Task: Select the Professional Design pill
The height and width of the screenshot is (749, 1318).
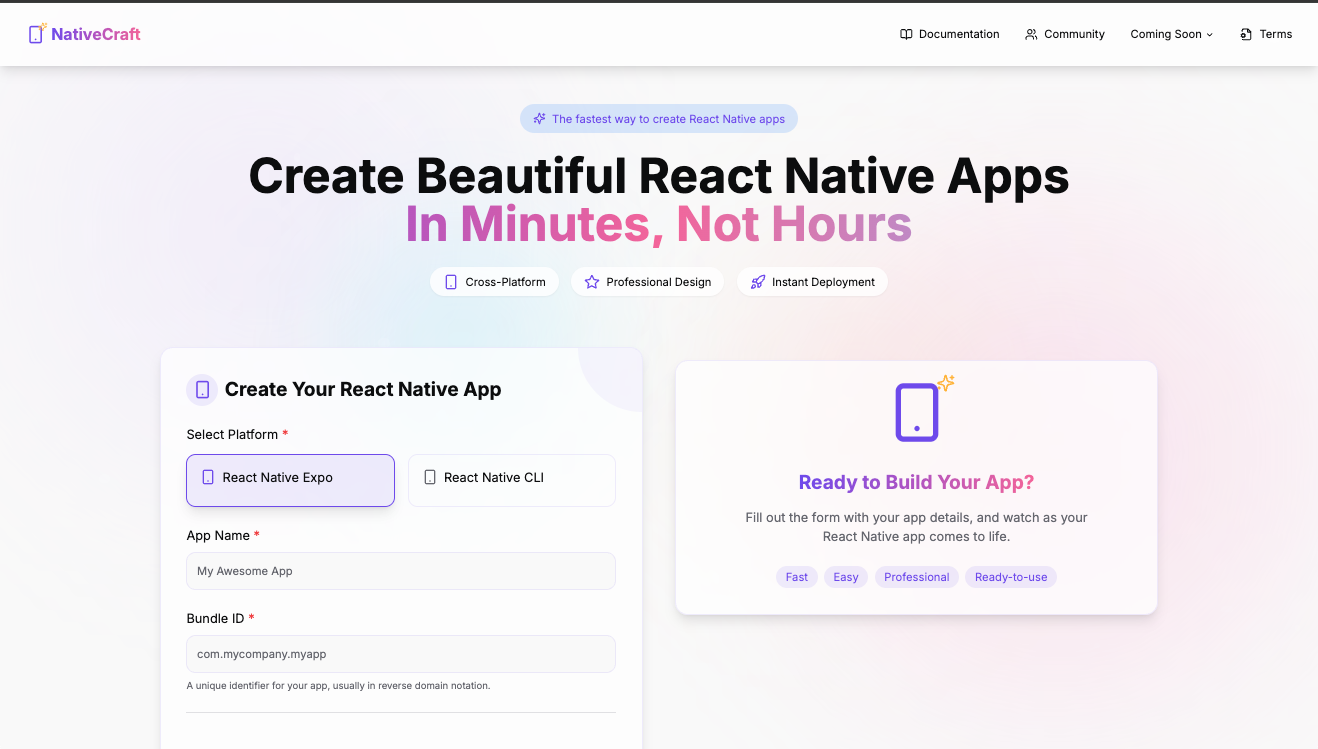Action: [647, 282]
